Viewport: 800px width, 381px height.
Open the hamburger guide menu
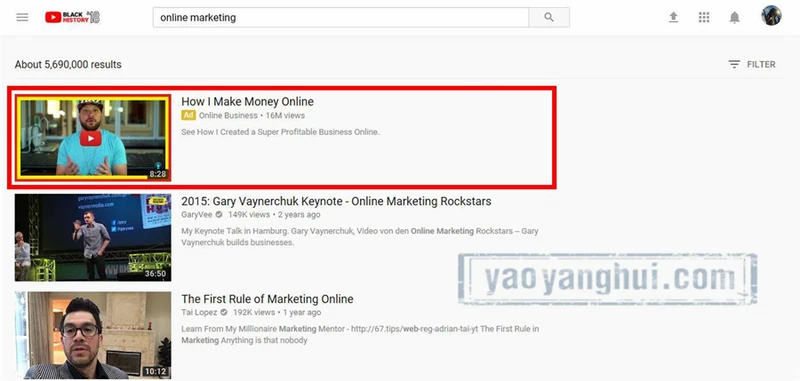(22, 17)
